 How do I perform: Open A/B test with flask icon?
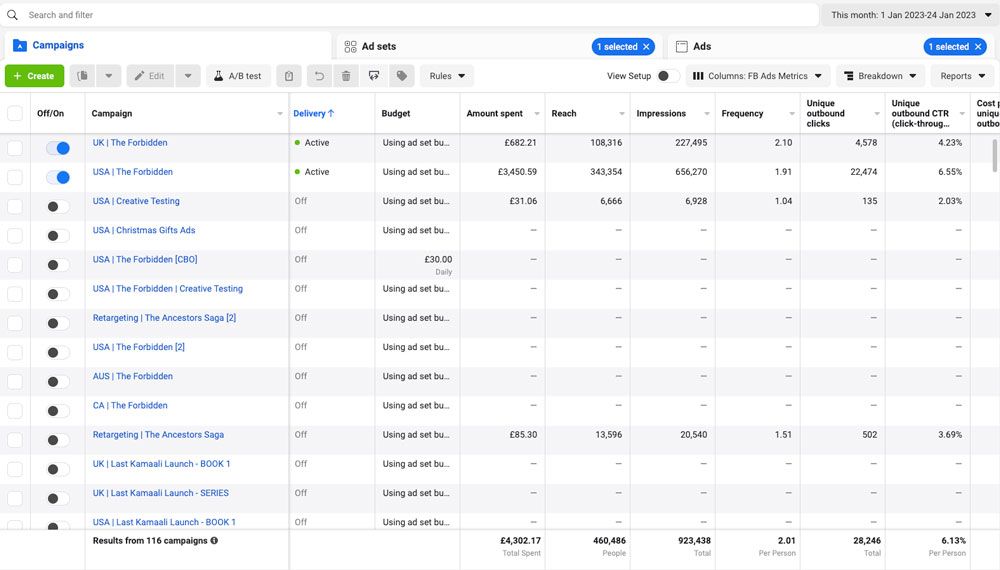238,76
